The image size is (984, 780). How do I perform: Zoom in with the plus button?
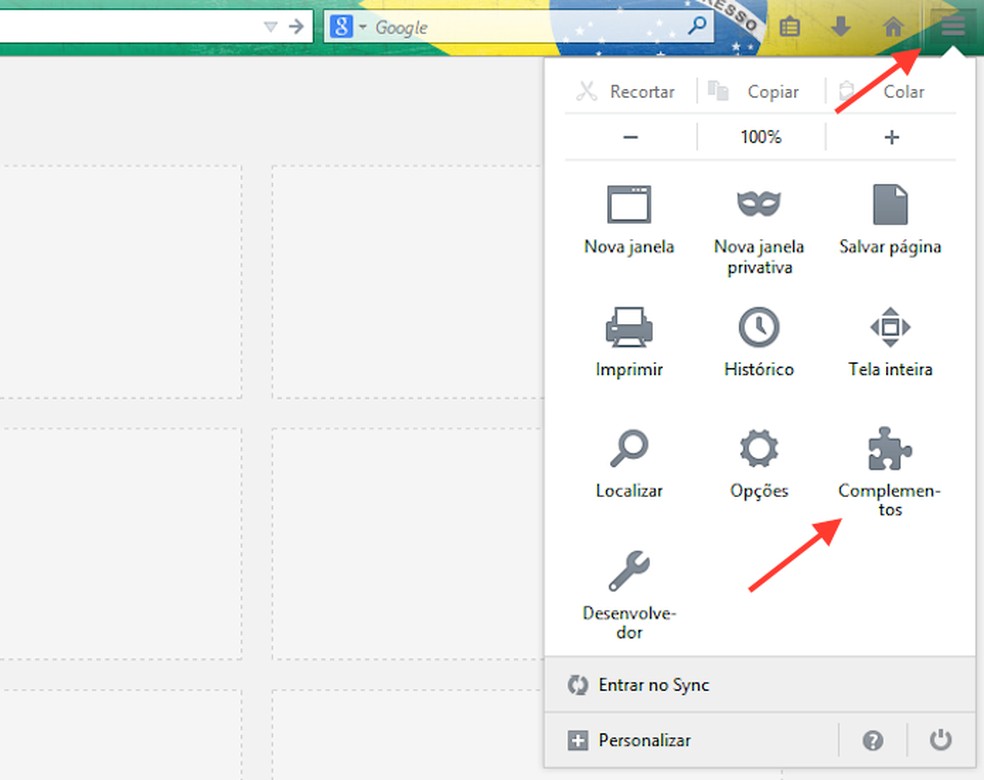point(891,137)
